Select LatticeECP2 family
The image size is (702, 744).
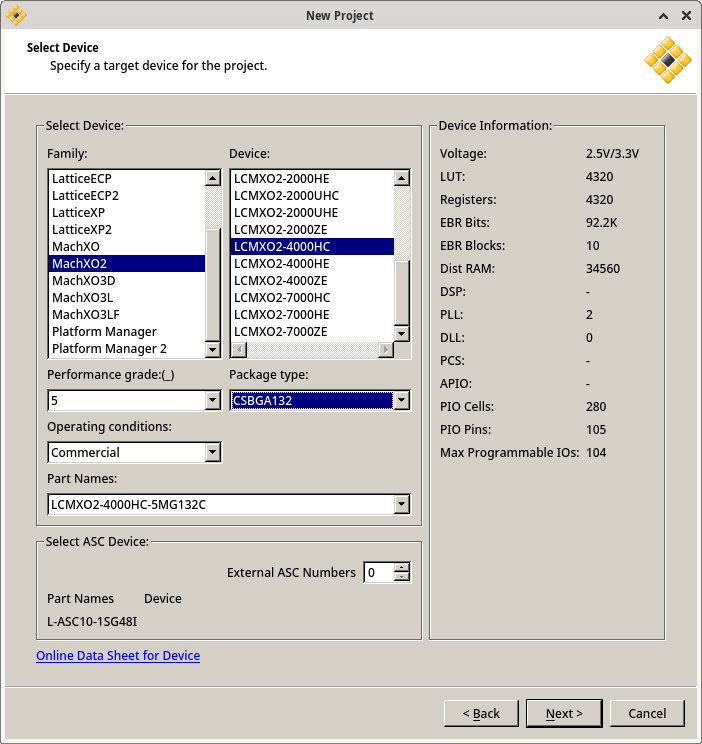tap(127, 195)
